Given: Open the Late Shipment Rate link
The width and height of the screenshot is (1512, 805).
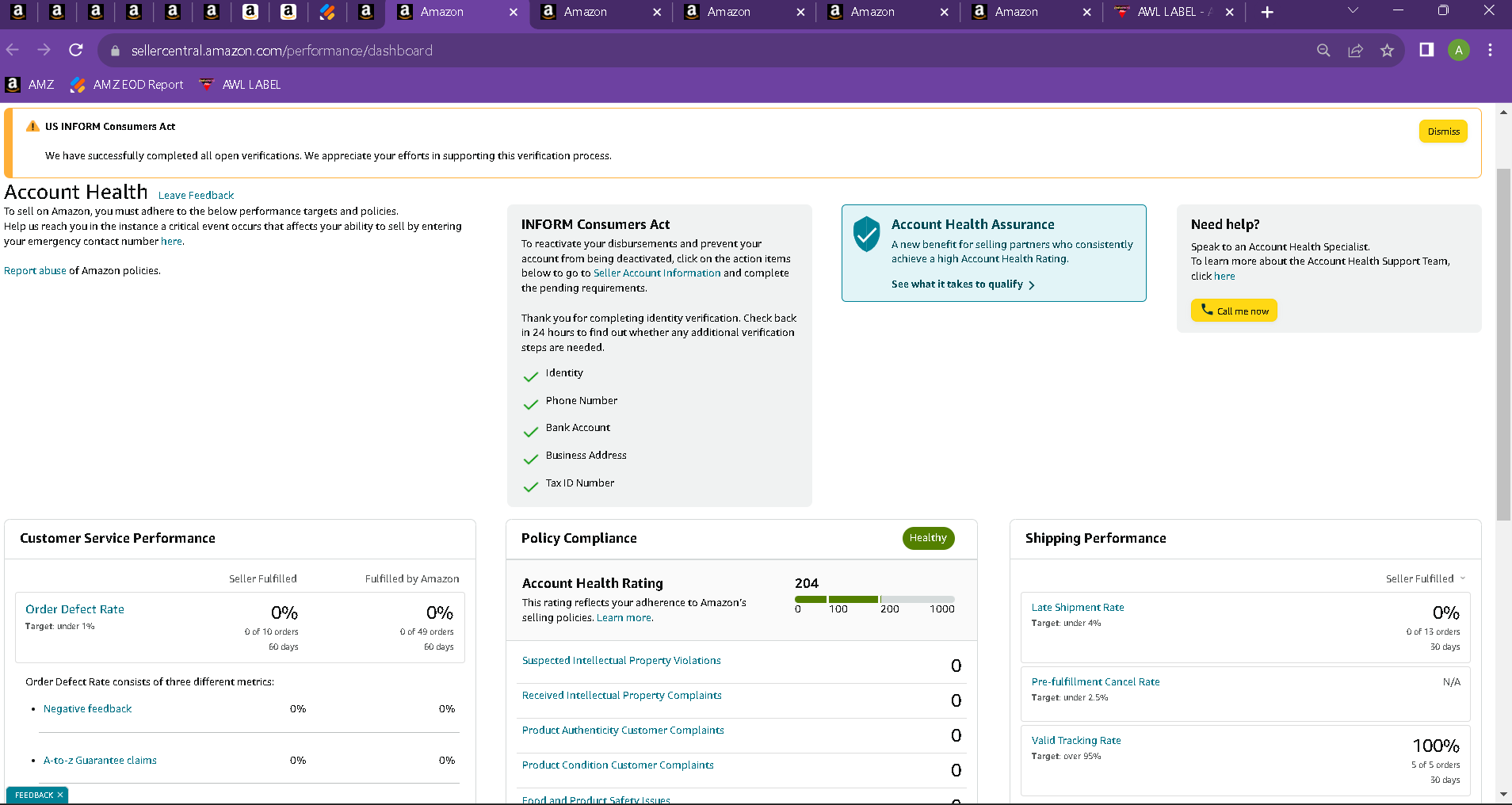Looking at the screenshot, I should coord(1078,607).
